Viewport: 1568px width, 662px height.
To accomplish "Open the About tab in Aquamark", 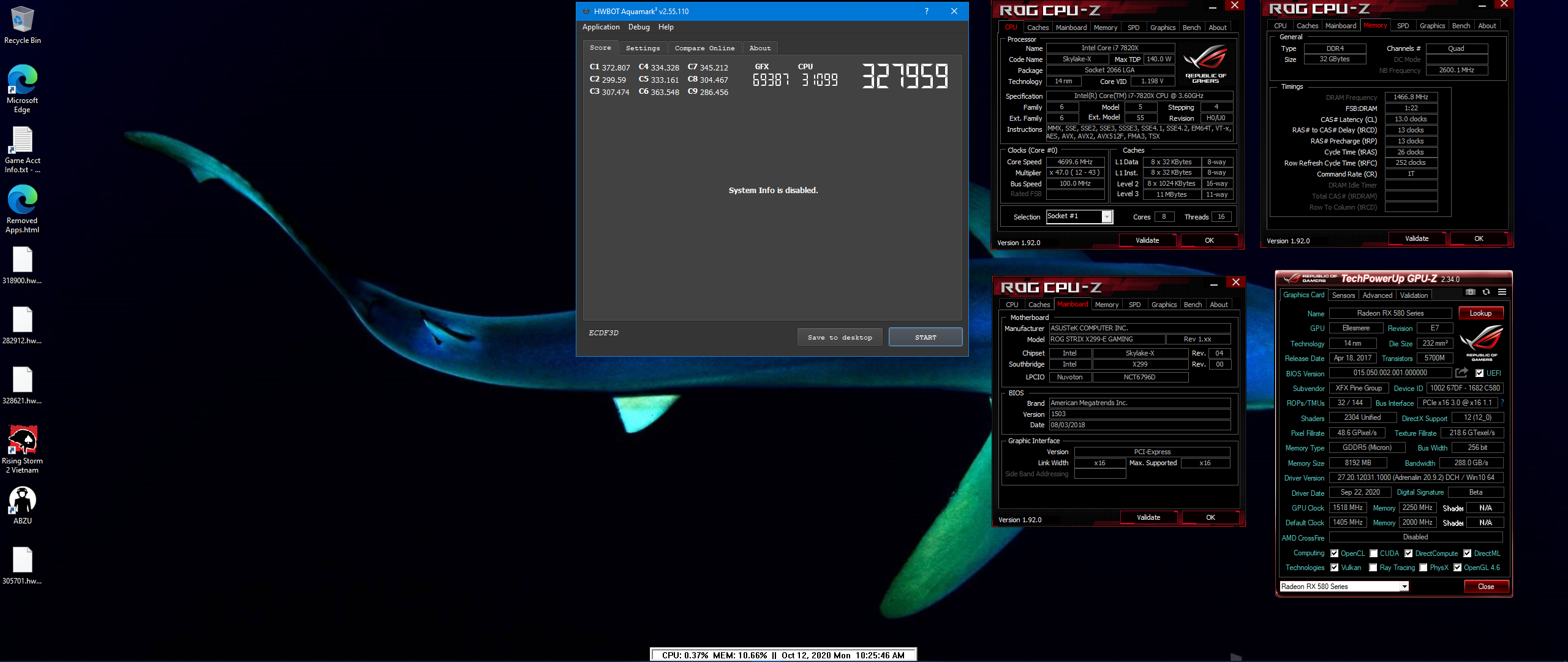I will pos(759,48).
